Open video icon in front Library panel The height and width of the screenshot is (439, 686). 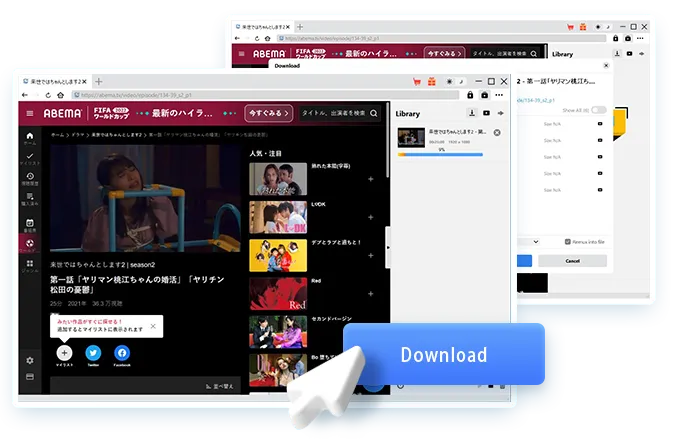[x=486, y=113]
